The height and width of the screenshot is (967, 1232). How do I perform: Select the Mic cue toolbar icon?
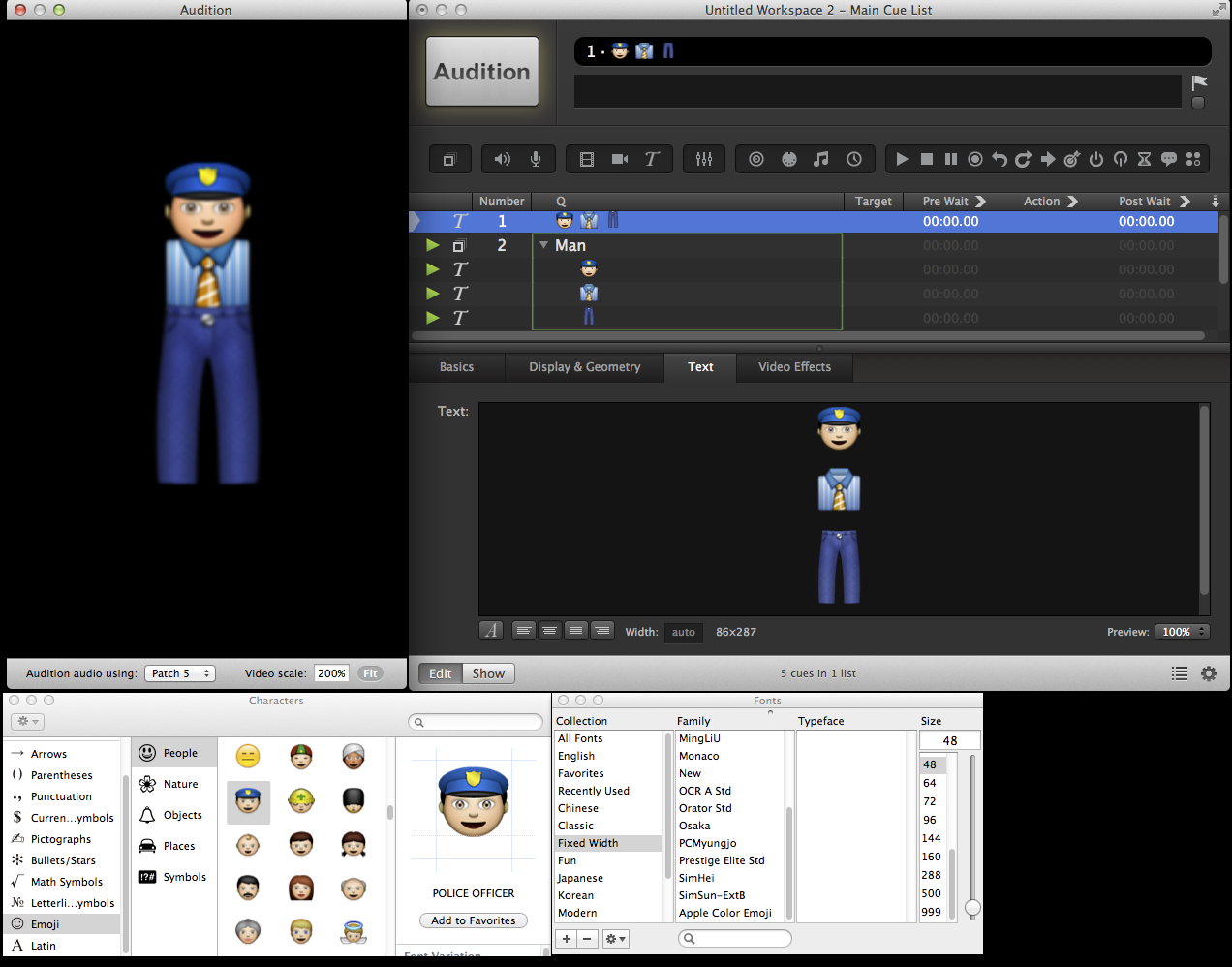535,160
